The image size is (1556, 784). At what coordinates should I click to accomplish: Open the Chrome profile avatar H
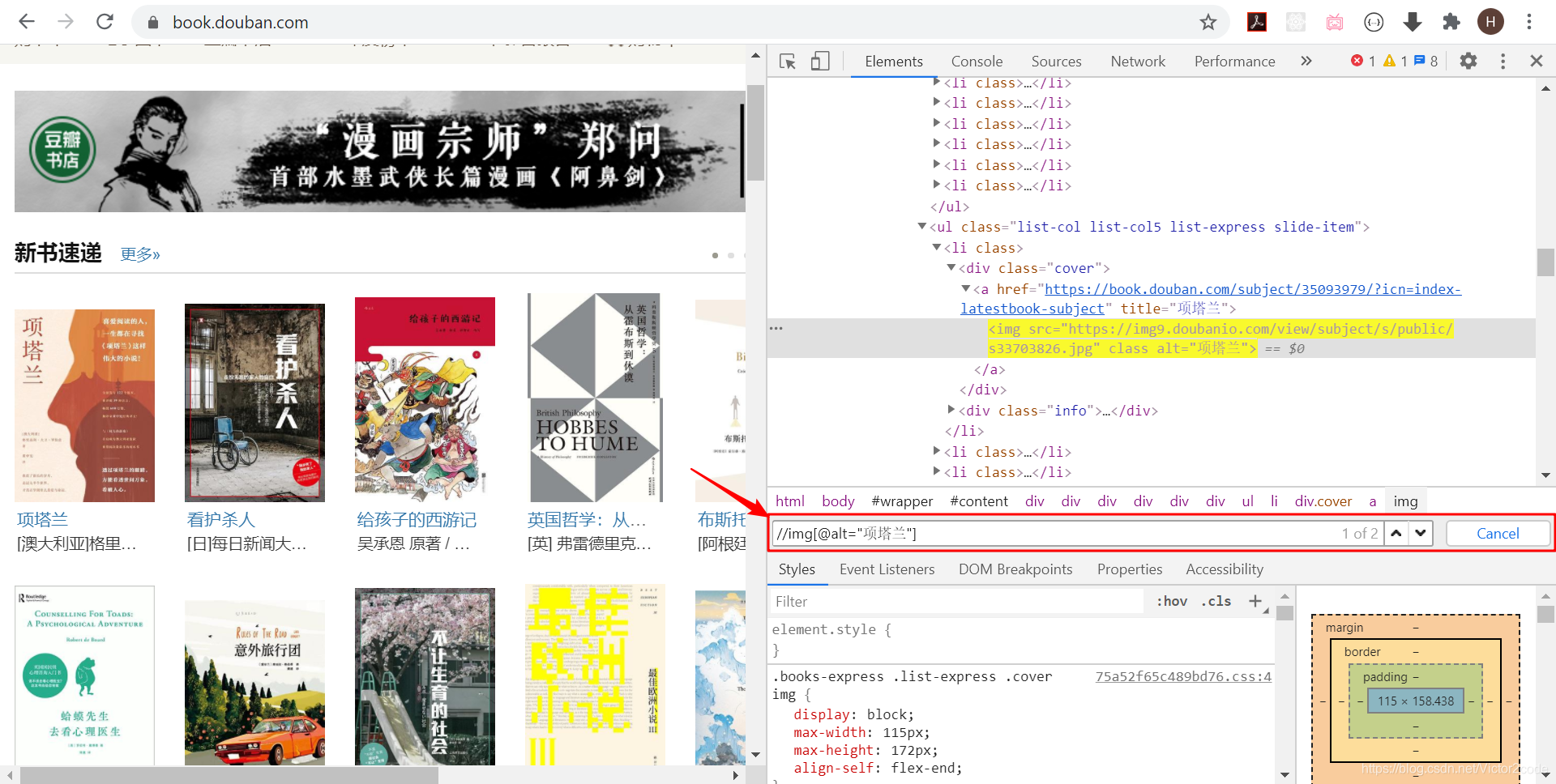point(1490,22)
